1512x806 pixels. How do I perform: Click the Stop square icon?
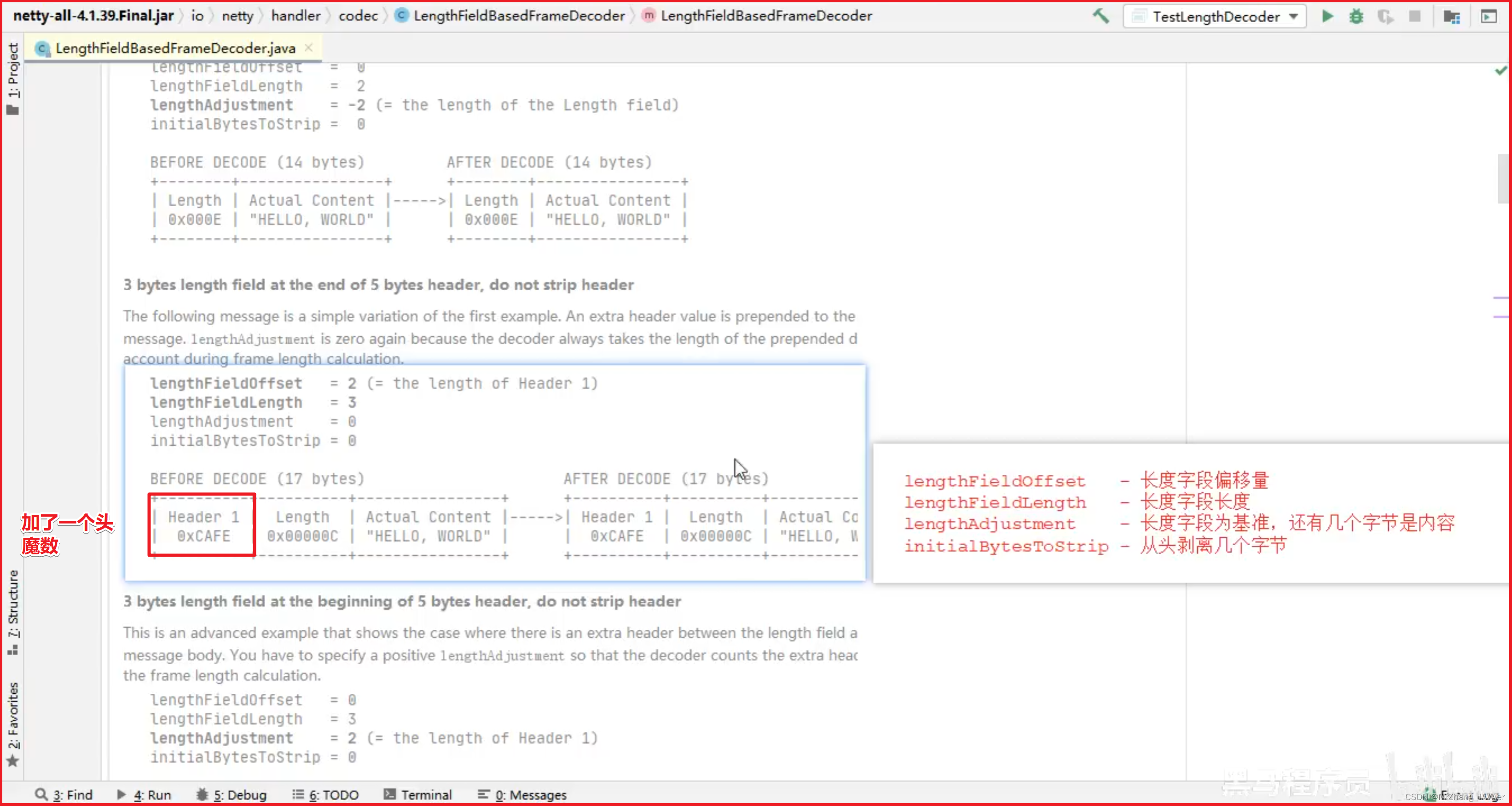pyautogui.click(x=1414, y=16)
